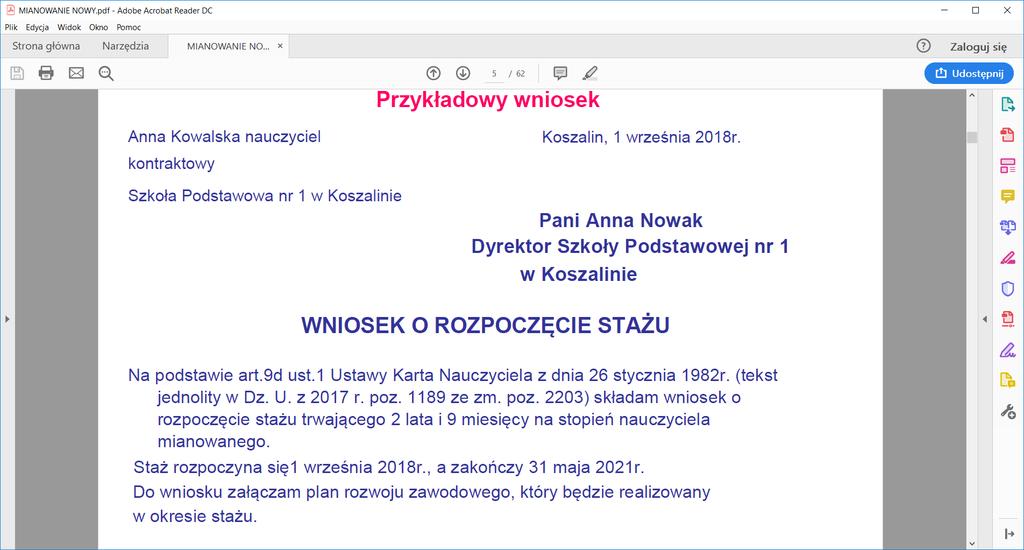This screenshot has height=550, width=1024.
Task: Open the Compress PDF tool in sidebar
Action: (x=1008, y=319)
